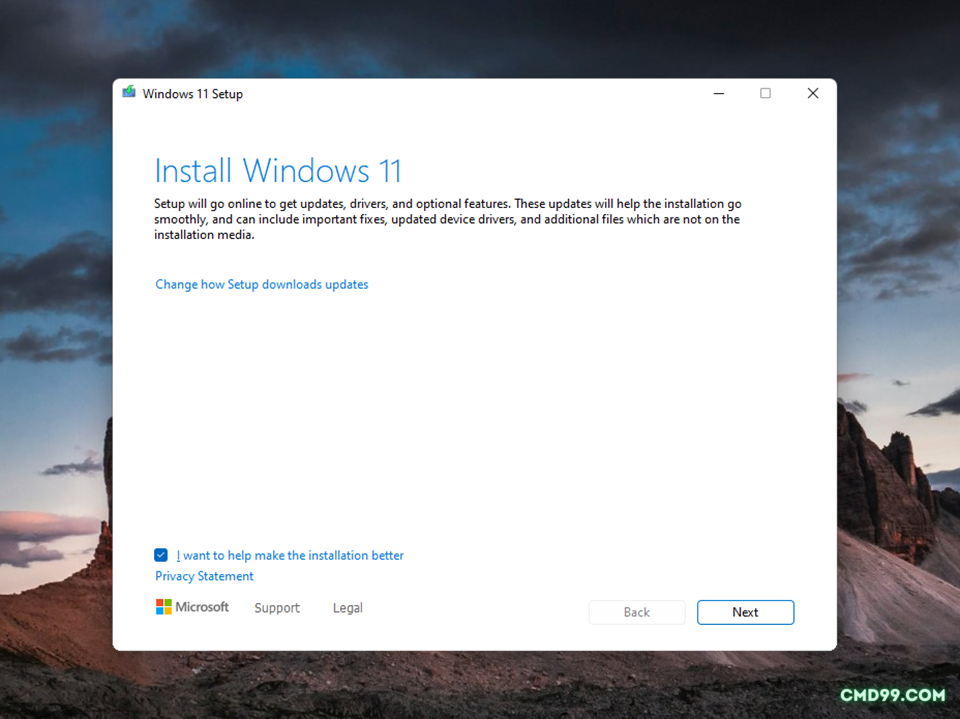
Task: Close the Windows 11 Setup window
Action: [812, 93]
